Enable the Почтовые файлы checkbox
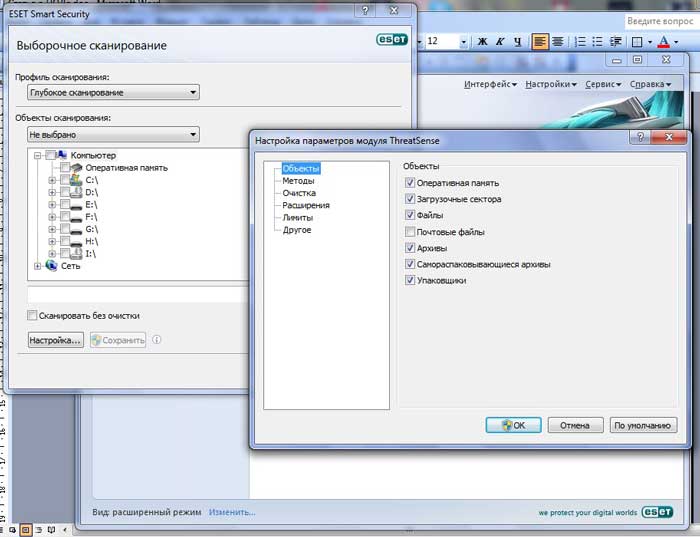The height and width of the screenshot is (537, 700). pos(410,232)
